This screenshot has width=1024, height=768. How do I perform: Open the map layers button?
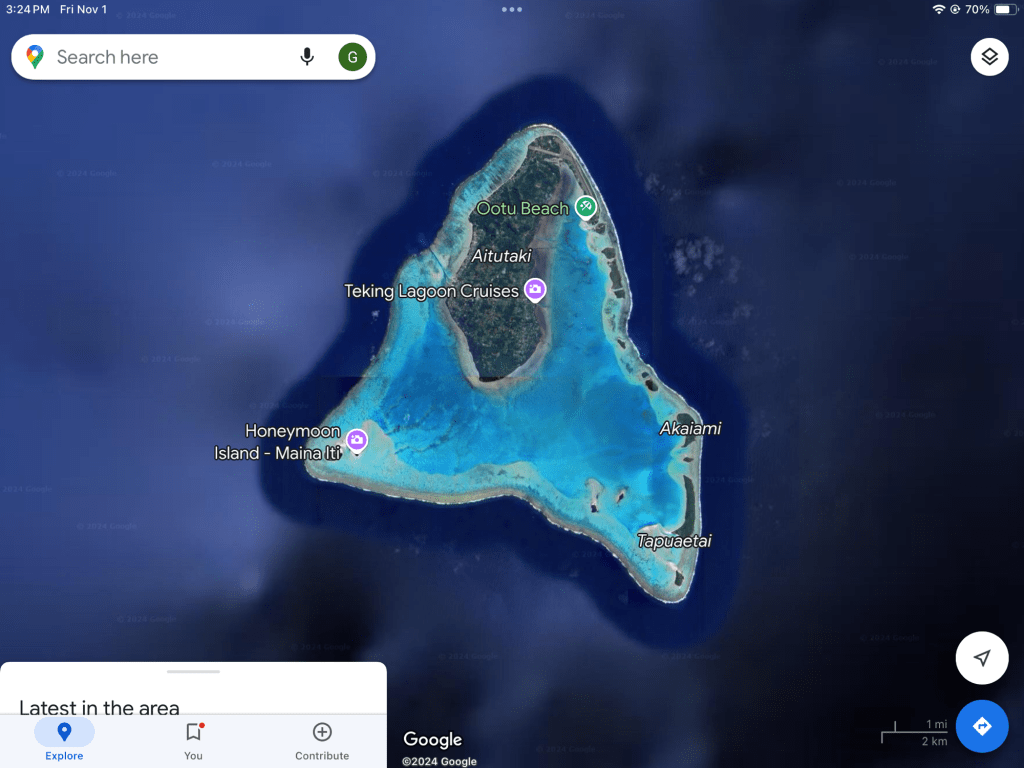(989, 57)
